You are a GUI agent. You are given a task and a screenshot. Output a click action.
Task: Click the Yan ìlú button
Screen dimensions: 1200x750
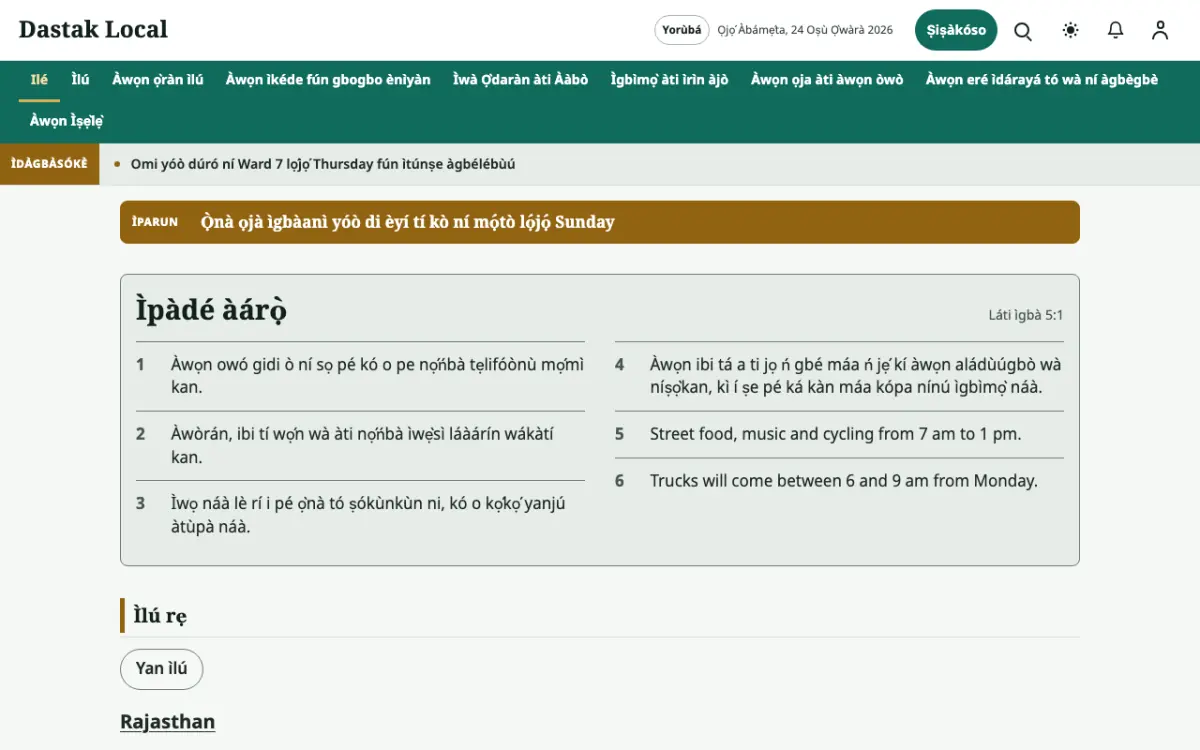[162, 669]
